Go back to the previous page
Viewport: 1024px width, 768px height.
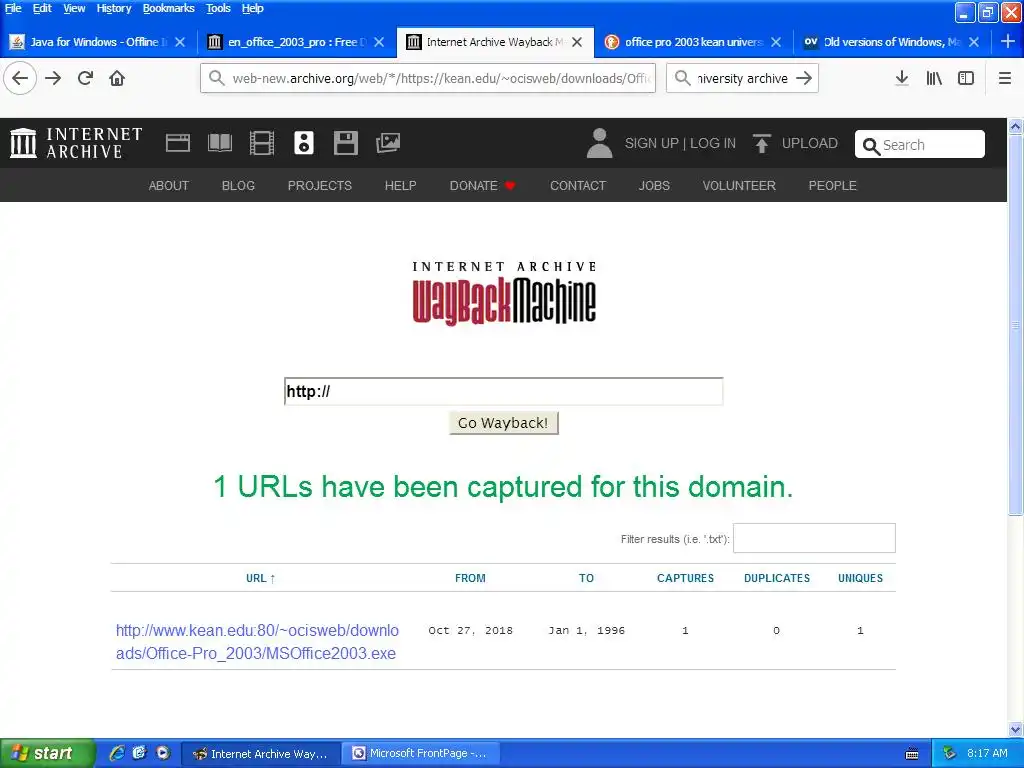click(20, 78)
